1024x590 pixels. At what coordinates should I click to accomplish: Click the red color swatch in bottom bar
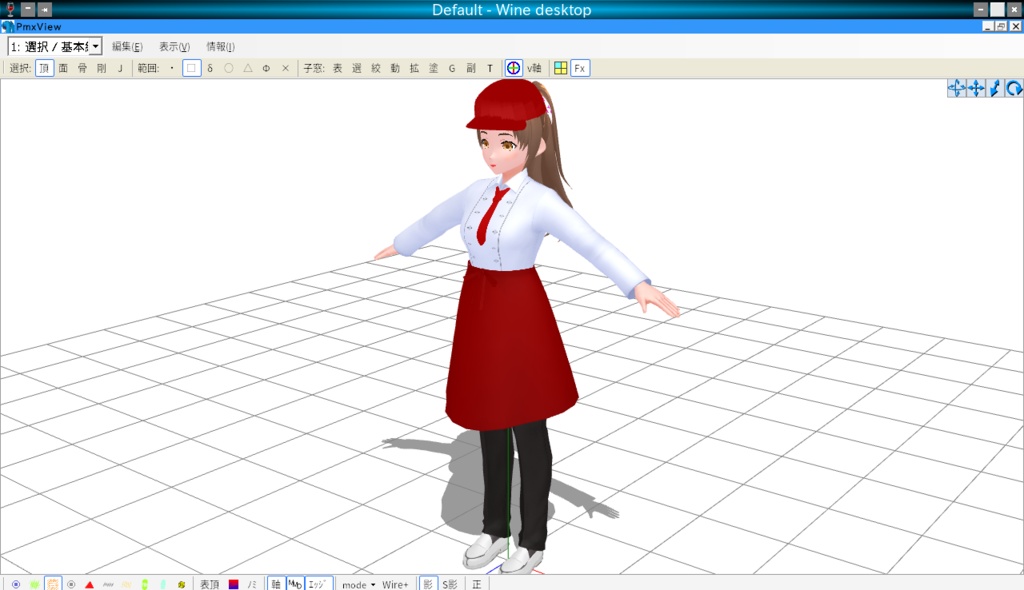click(232, 583)
